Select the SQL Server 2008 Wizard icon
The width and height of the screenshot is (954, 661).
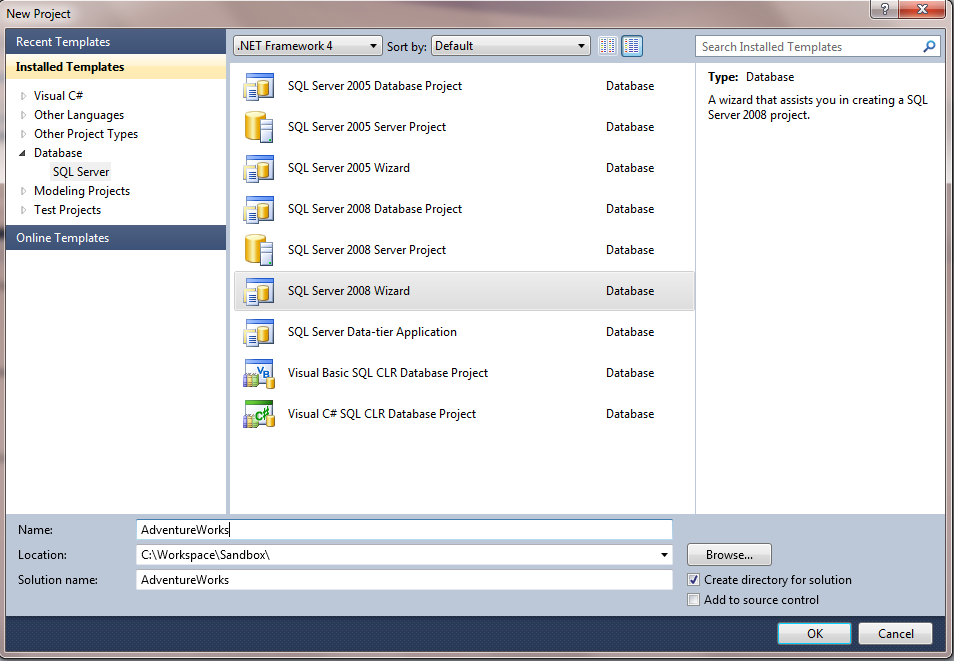pos(259,292)
